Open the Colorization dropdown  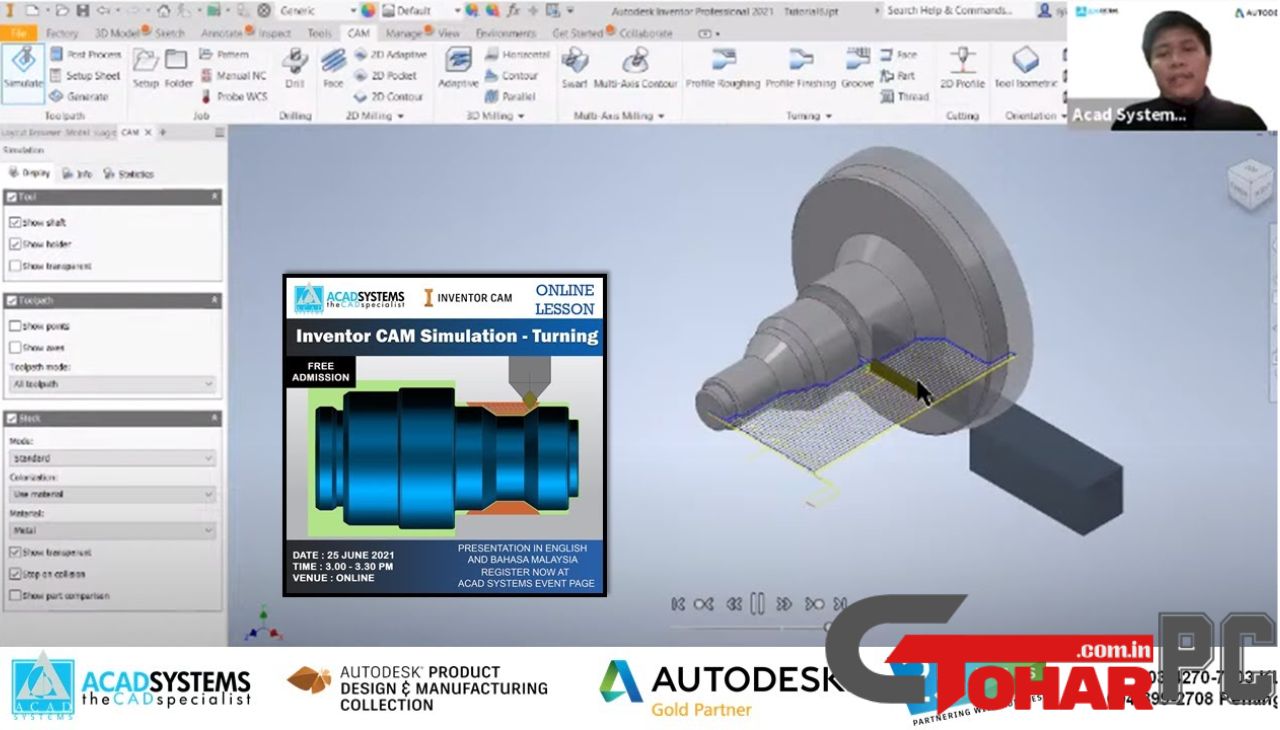coord(112,494)
